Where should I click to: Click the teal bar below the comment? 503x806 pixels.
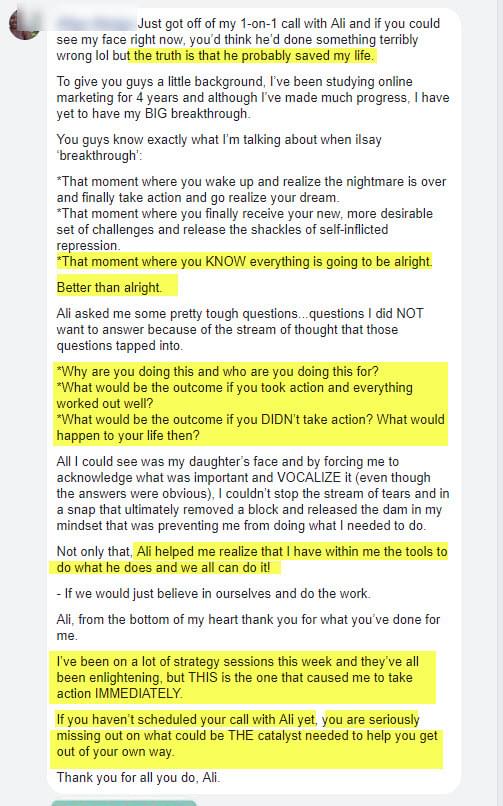[124, 803]
